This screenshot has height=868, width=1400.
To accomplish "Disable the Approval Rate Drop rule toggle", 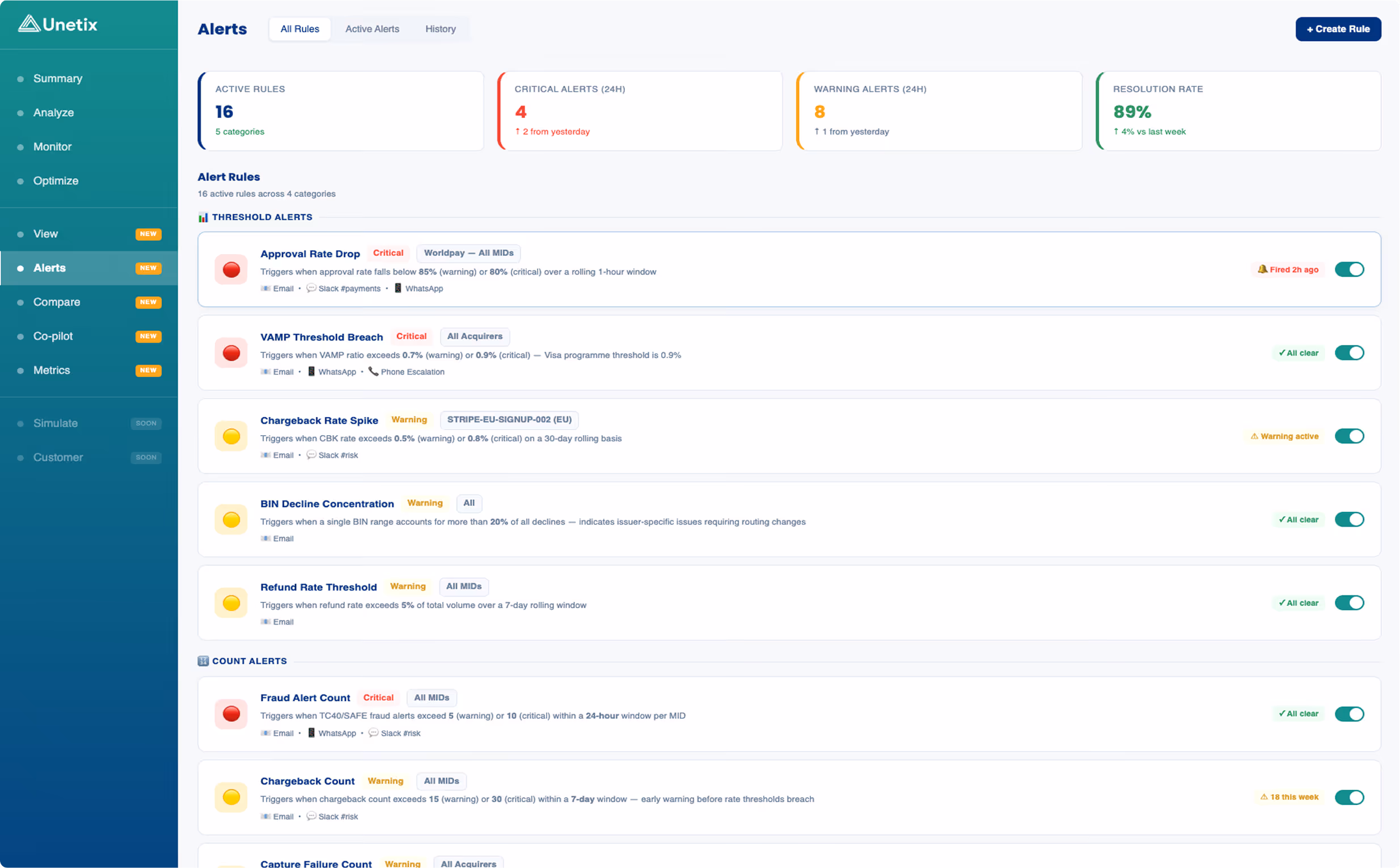I will 1349,269.
